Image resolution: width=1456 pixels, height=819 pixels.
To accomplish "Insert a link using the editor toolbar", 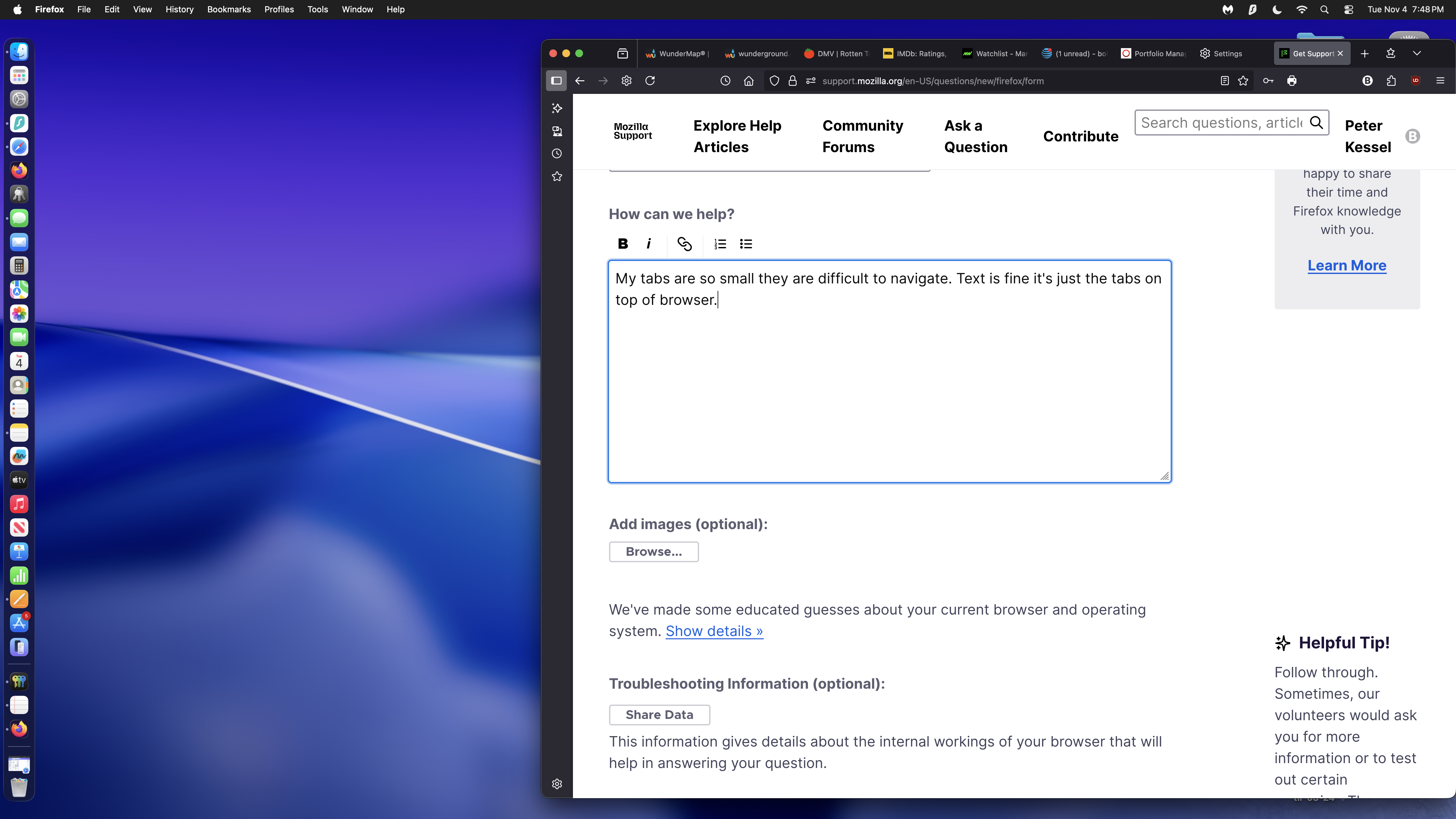I will (x=684, y=244).
